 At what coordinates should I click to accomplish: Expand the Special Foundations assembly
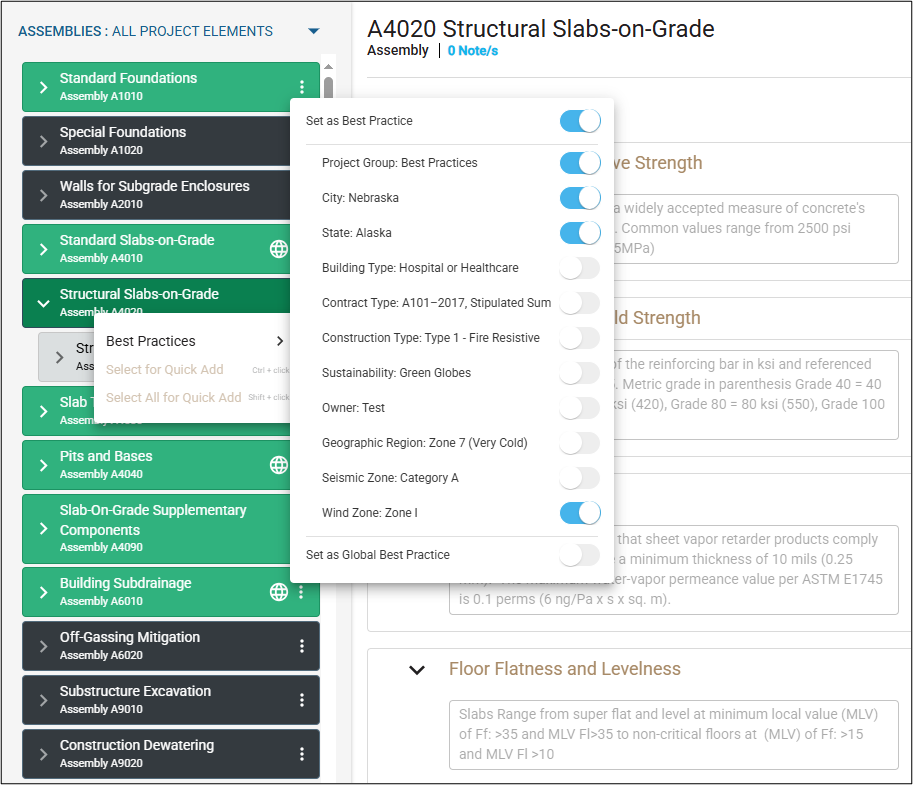(43, 141)
